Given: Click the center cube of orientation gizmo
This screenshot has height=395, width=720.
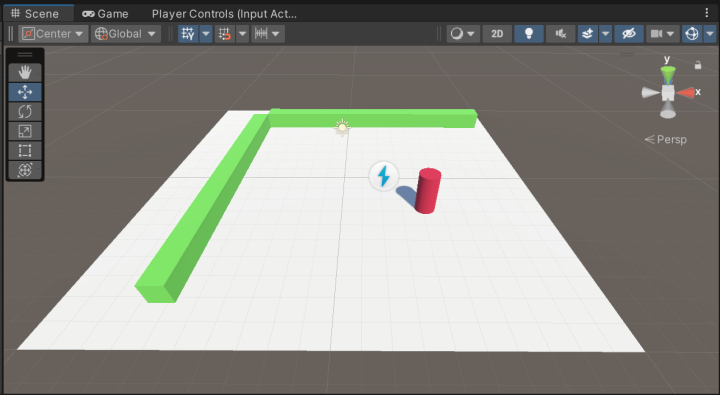Looking at the screenshot, I should click(x=668, y=93).
